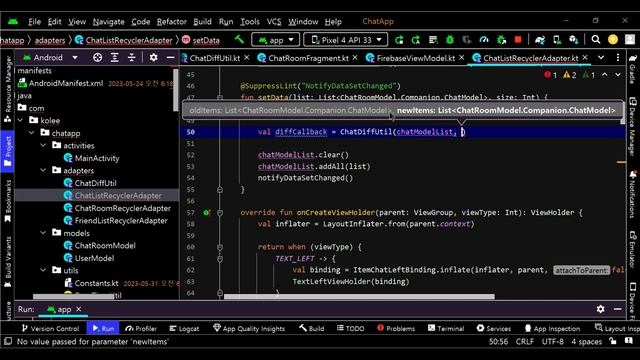
Task: Show hidden editor tabs chevron
Action: click(x=601, y=58)
